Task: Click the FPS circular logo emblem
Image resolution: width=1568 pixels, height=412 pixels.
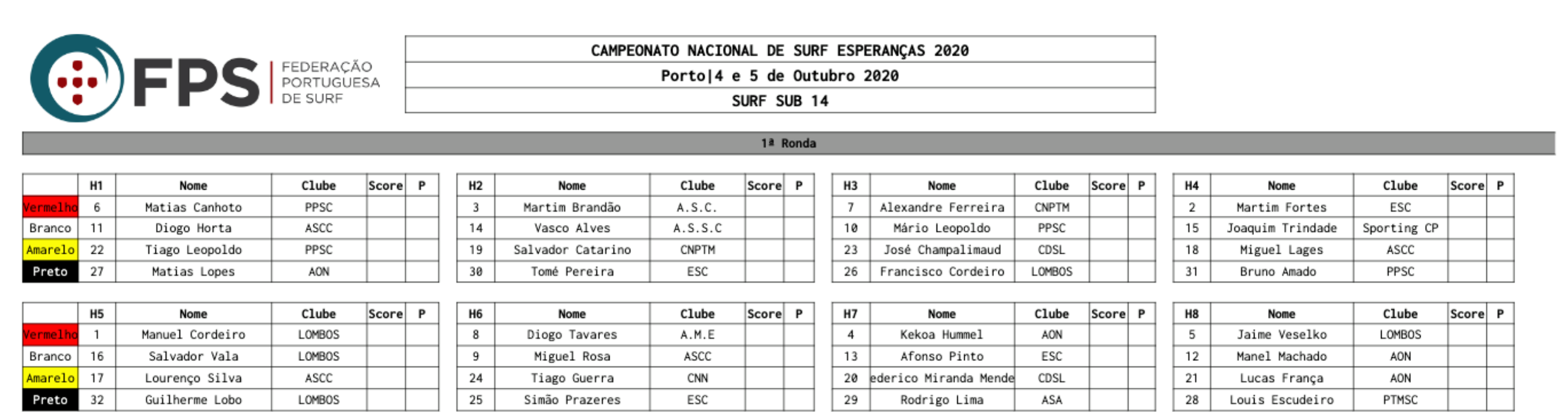Action: pos(77,78)
